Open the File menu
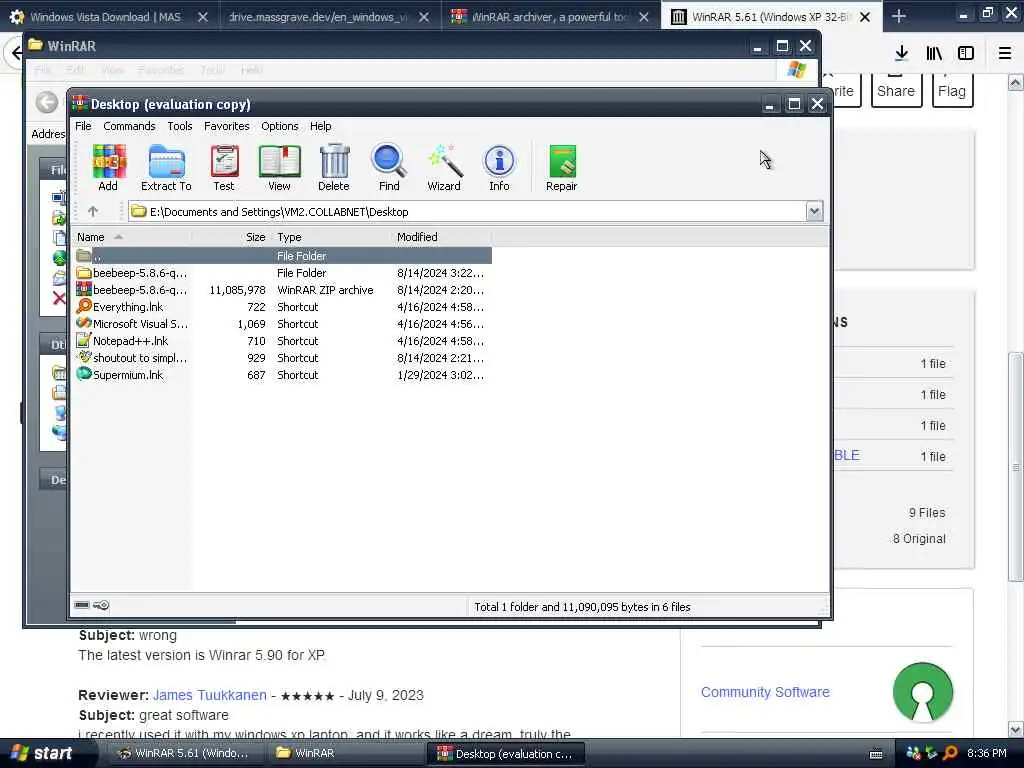Screen dimensions: 1024x768 click(83, 126)
